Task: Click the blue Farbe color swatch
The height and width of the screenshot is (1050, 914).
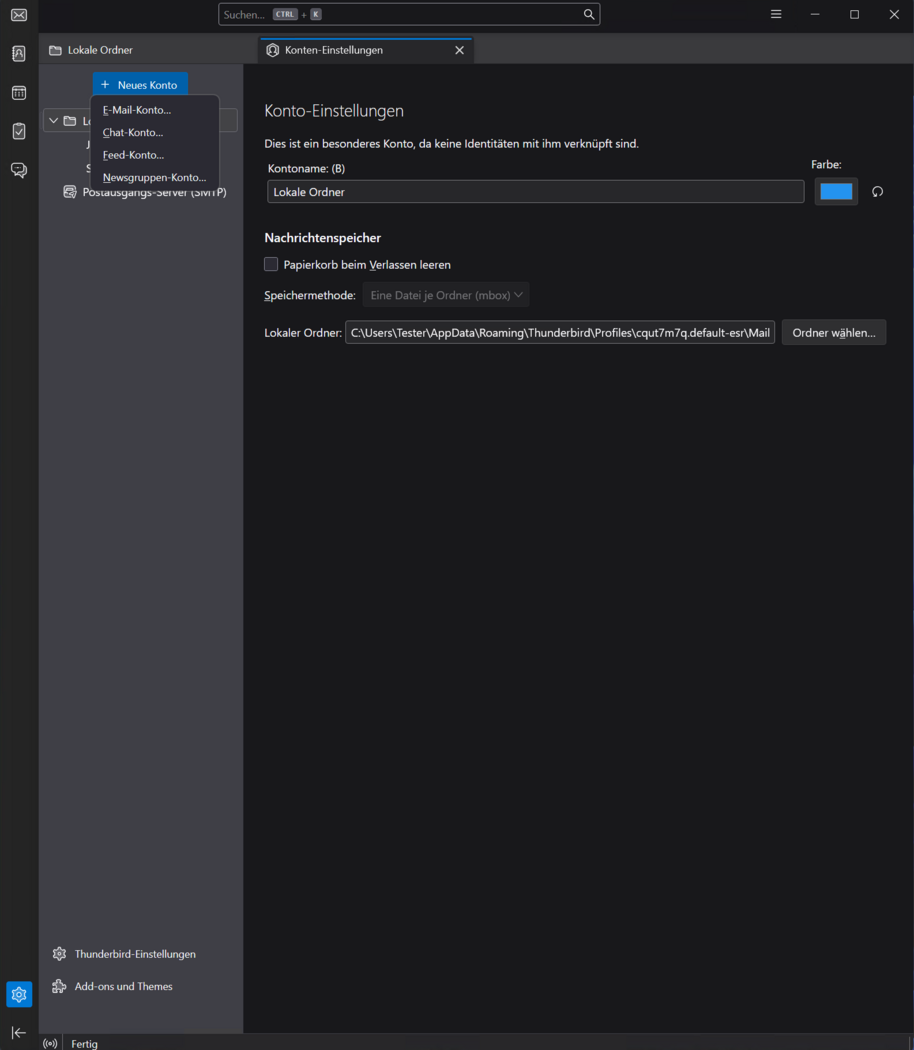Action: pyautogui.click(x=836, y=192)
